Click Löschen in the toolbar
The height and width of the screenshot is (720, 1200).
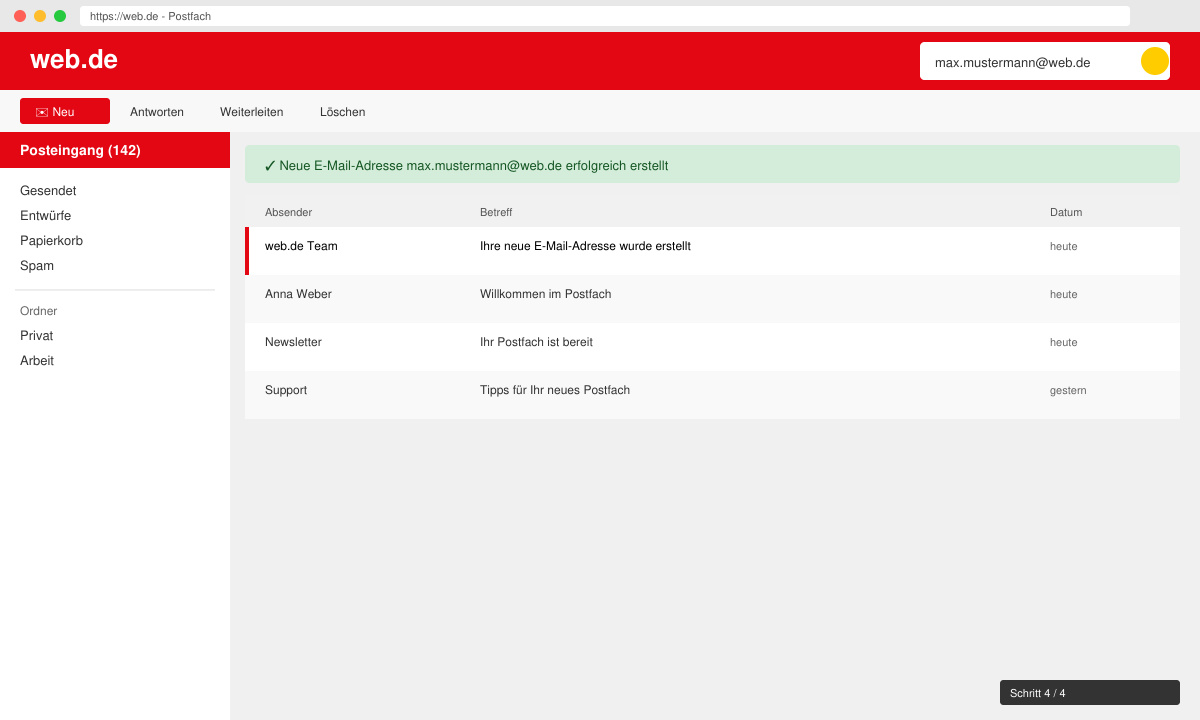click(x=343, y=112)
